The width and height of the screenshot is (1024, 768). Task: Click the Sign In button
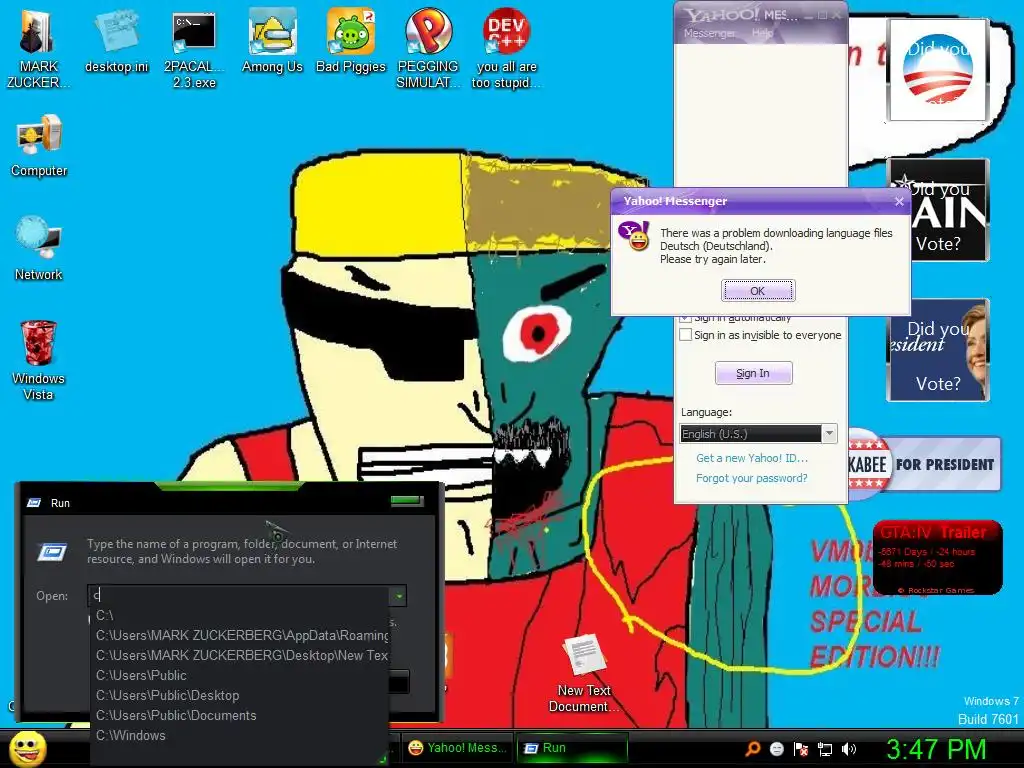tap(753, 373)
